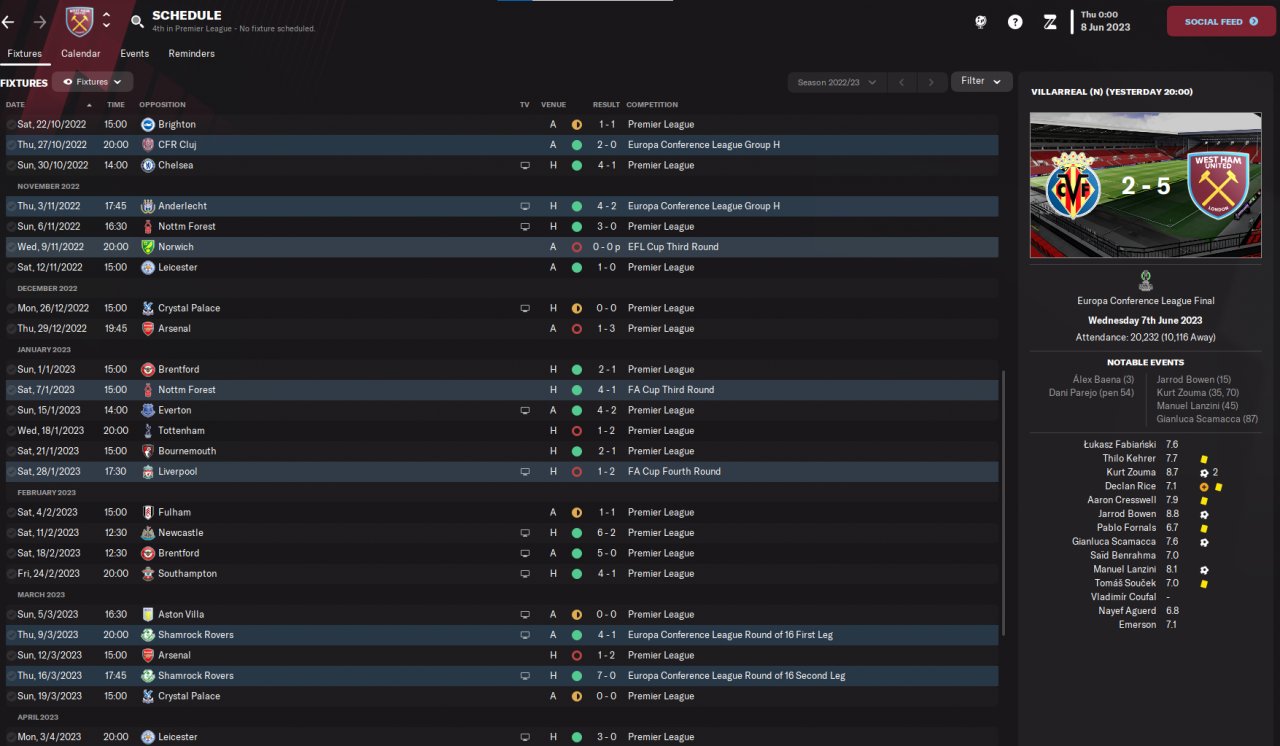Toggle the circle beside Thu, 29/12/2022 fixture
1280x746 pixels.
point(11,329)
